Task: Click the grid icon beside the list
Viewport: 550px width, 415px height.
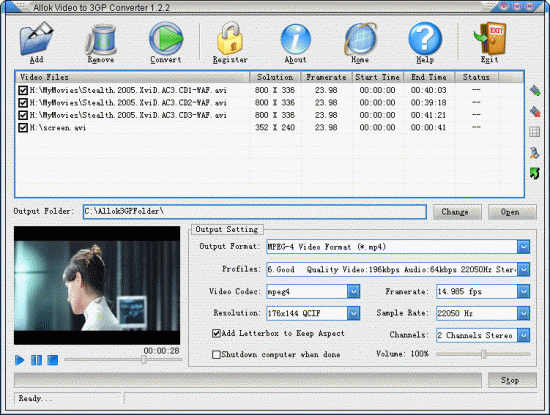Action: pos(535,132)
